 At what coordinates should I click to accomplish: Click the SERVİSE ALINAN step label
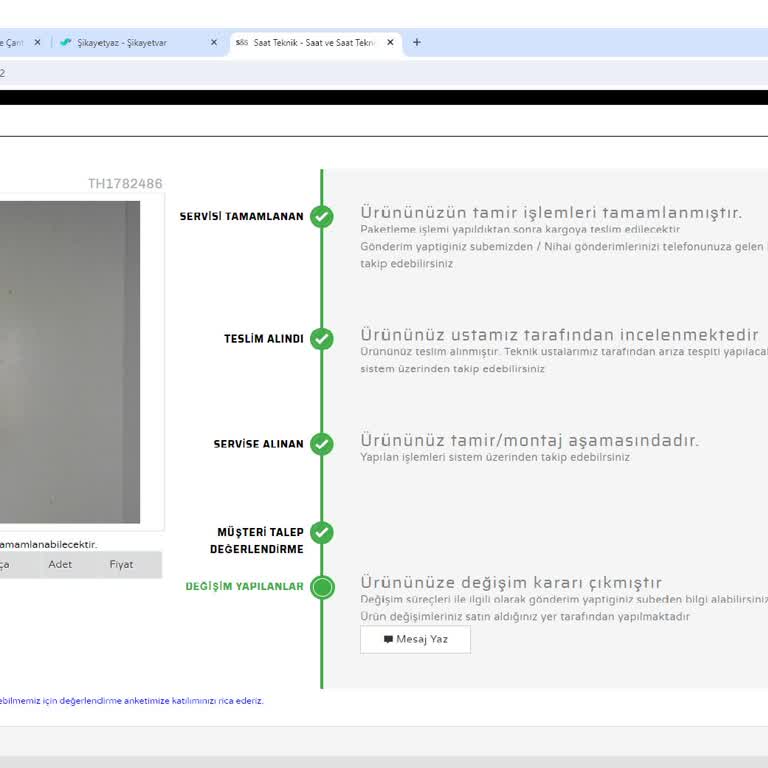259,444
